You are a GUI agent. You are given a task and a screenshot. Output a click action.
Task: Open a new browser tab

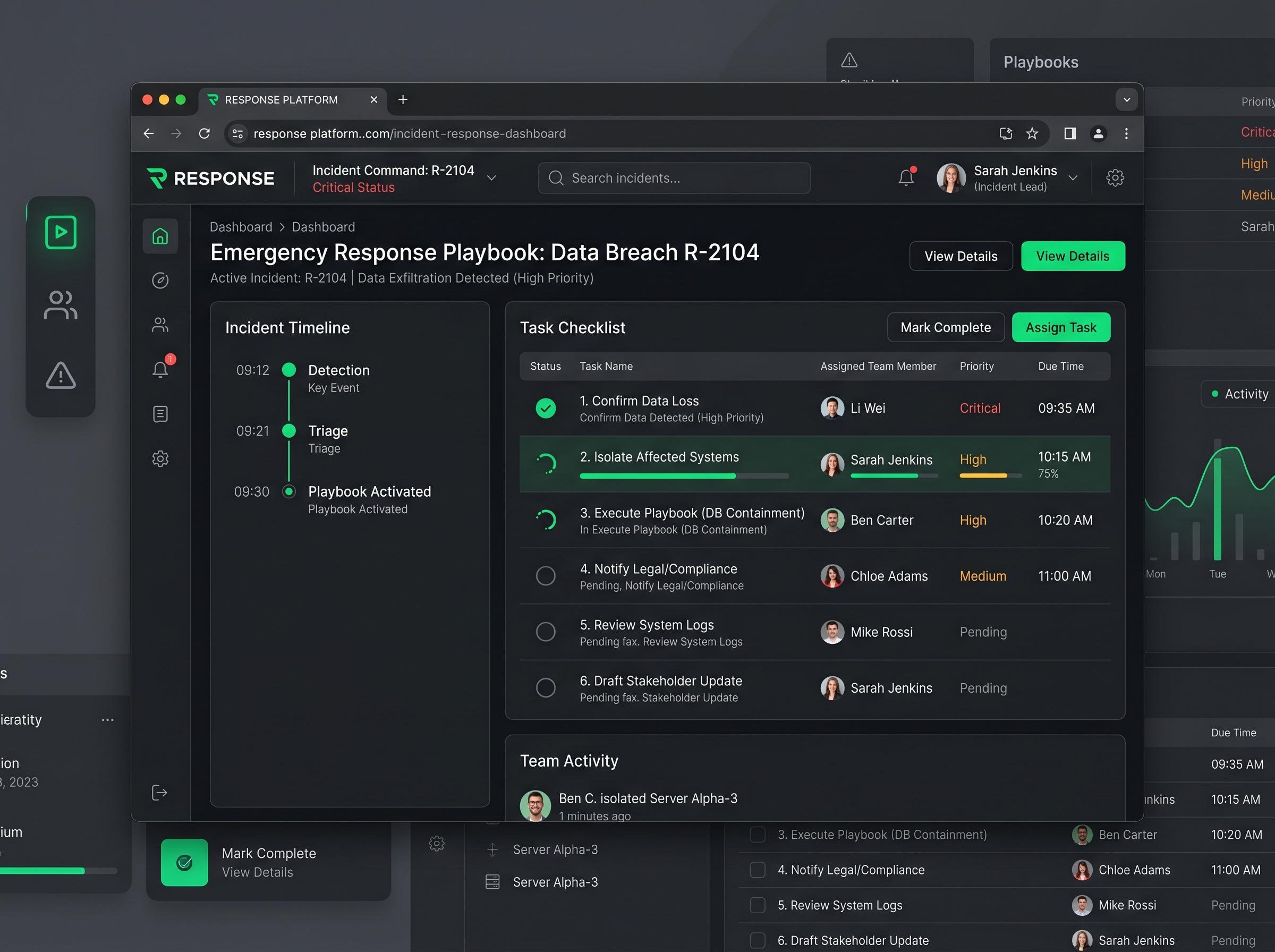pyautogui.click(x=403, y=100)
